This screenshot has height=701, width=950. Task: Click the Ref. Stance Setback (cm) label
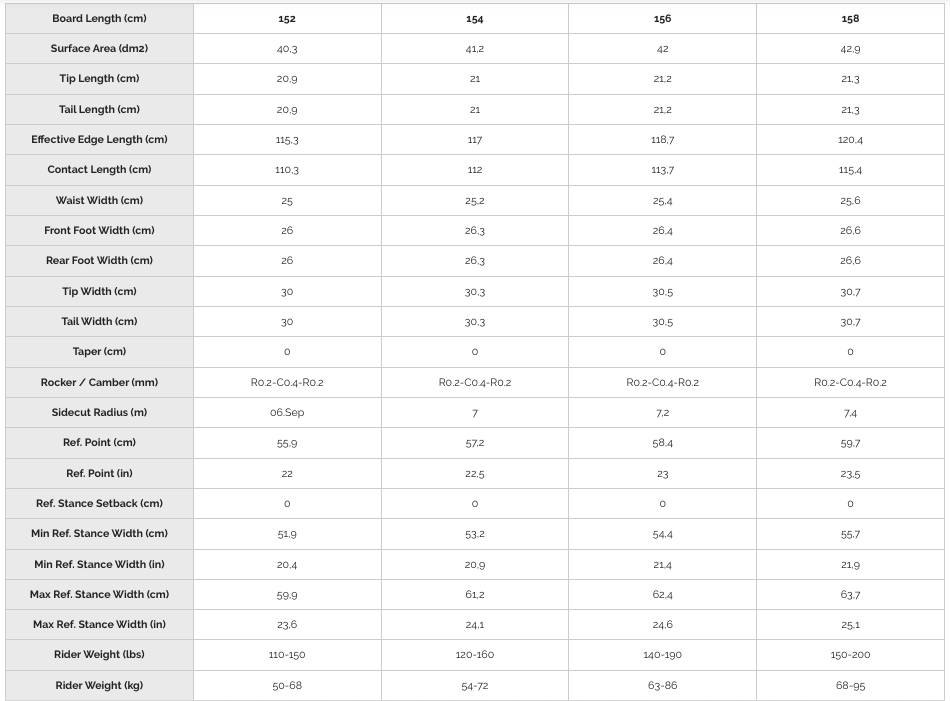point(99,503)
